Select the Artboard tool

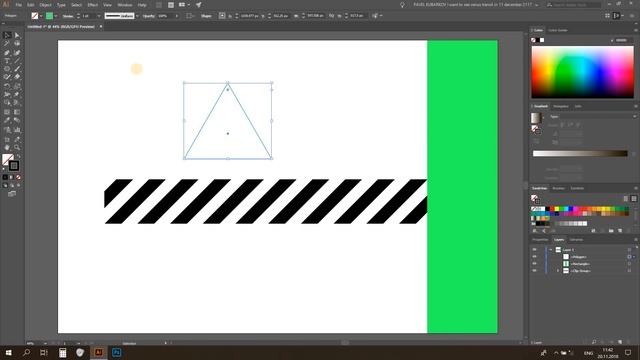point(7,139)
